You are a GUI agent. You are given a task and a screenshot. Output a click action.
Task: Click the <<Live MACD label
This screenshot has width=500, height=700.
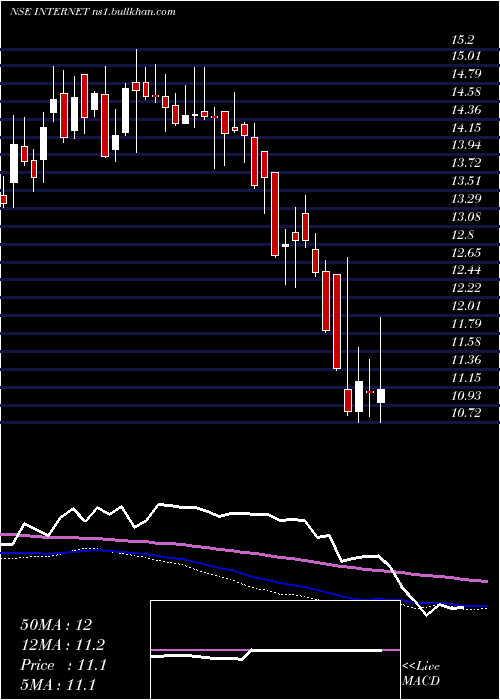(x=421, y=673)
